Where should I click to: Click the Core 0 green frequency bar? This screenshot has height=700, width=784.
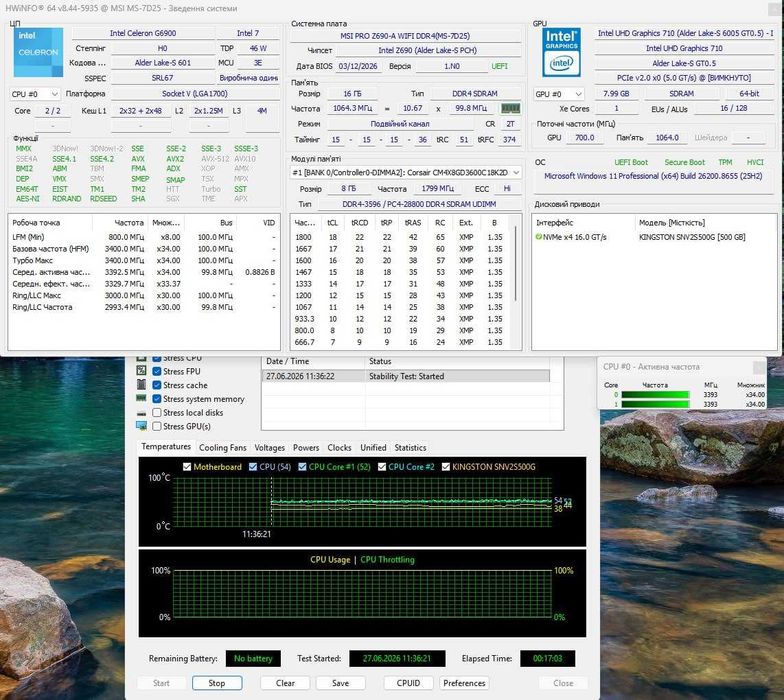(x=655, y=394)
